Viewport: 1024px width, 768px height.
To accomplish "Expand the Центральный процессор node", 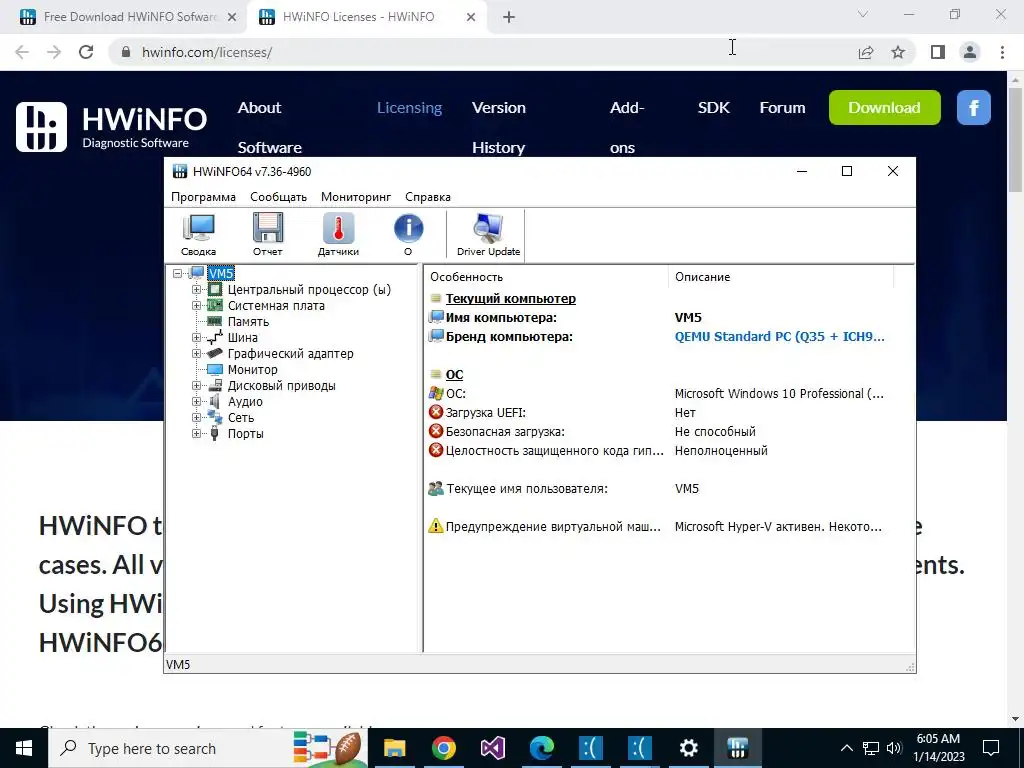I will [x=197, y=289].
